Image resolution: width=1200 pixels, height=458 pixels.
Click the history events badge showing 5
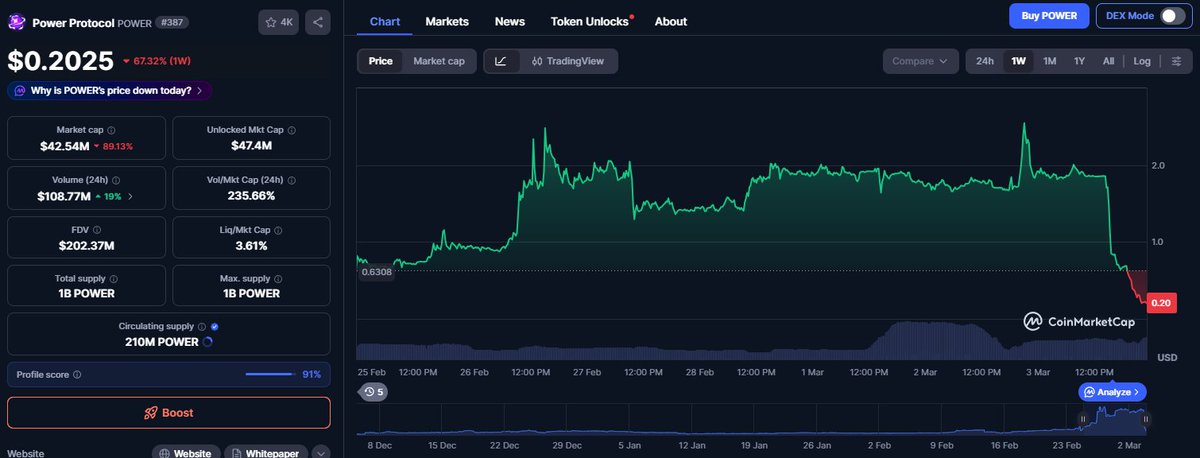375,392
